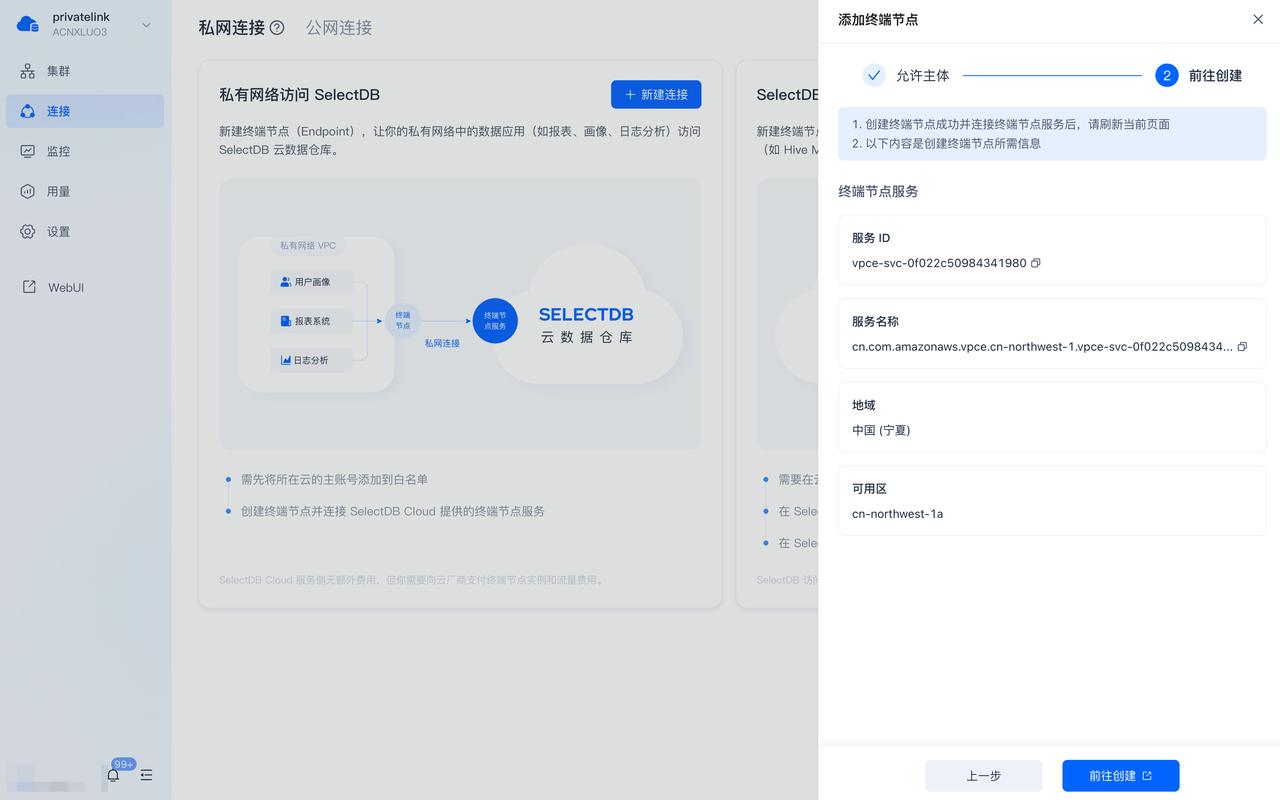
Task: Close the 添加终端节点 drawer
Action: point(1258,19)
